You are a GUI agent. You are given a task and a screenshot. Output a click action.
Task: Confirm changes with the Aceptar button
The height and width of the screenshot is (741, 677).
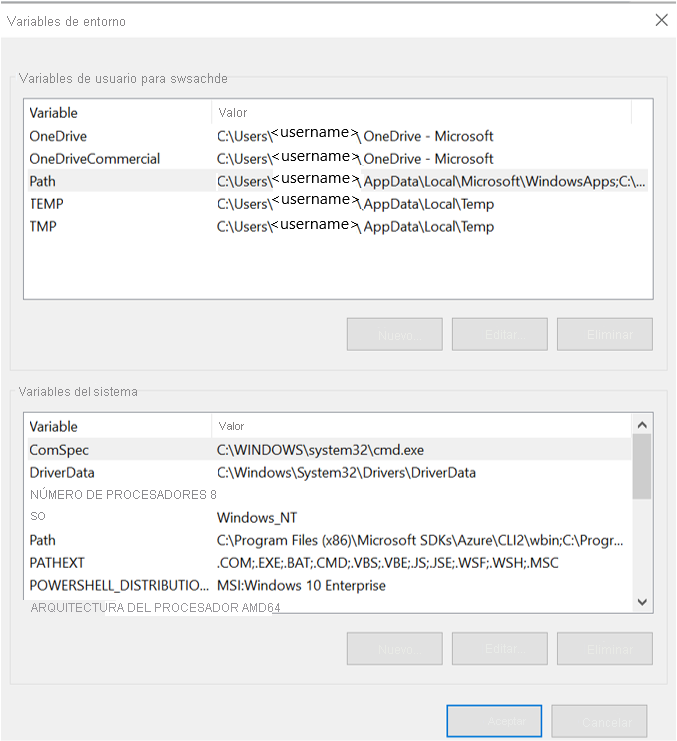pos(494,721)
